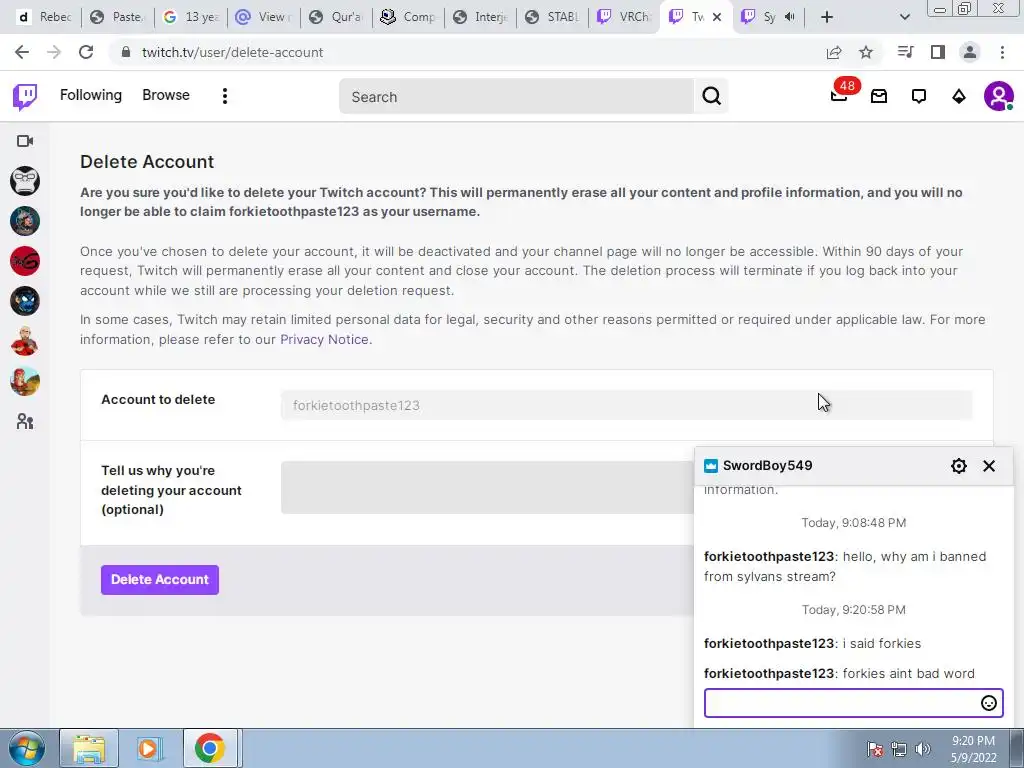Click the Chrome taskbar icon
The image size is (1024, 768).
pyautogui.click(x=210, y=748)
